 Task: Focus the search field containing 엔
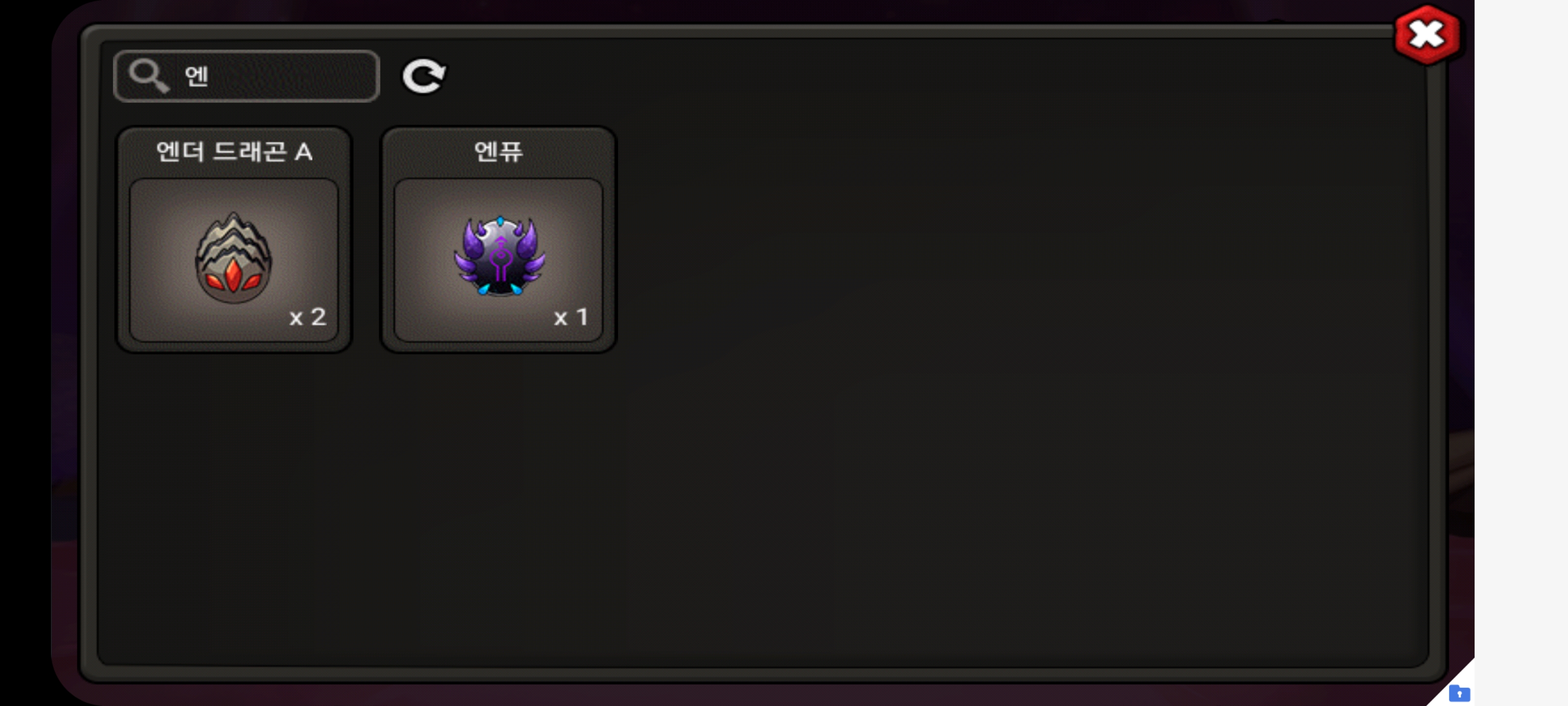(x=246, y=76)
